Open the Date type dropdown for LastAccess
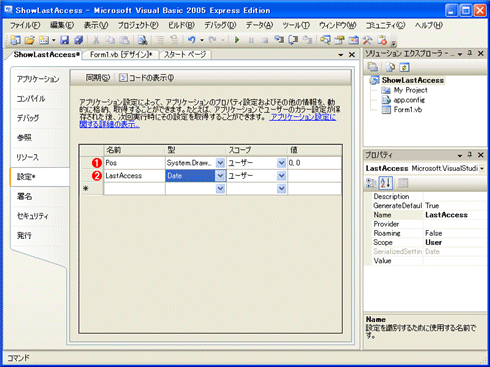 click(220, 176)
